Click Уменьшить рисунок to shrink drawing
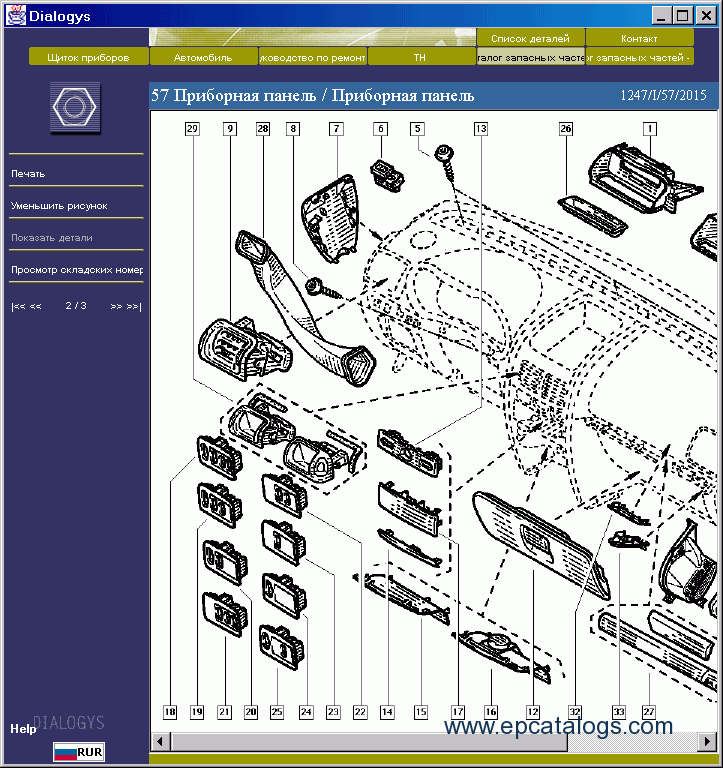The image size is (723, 768). point(59,206)
